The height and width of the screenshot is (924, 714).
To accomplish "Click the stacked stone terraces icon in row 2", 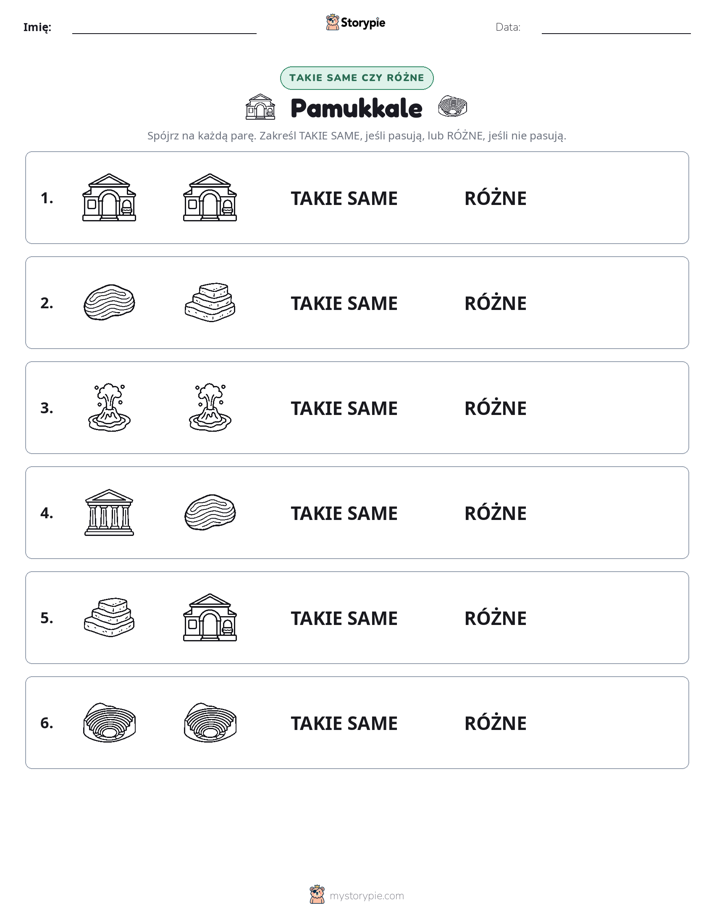I will click(x=210, y=303).
